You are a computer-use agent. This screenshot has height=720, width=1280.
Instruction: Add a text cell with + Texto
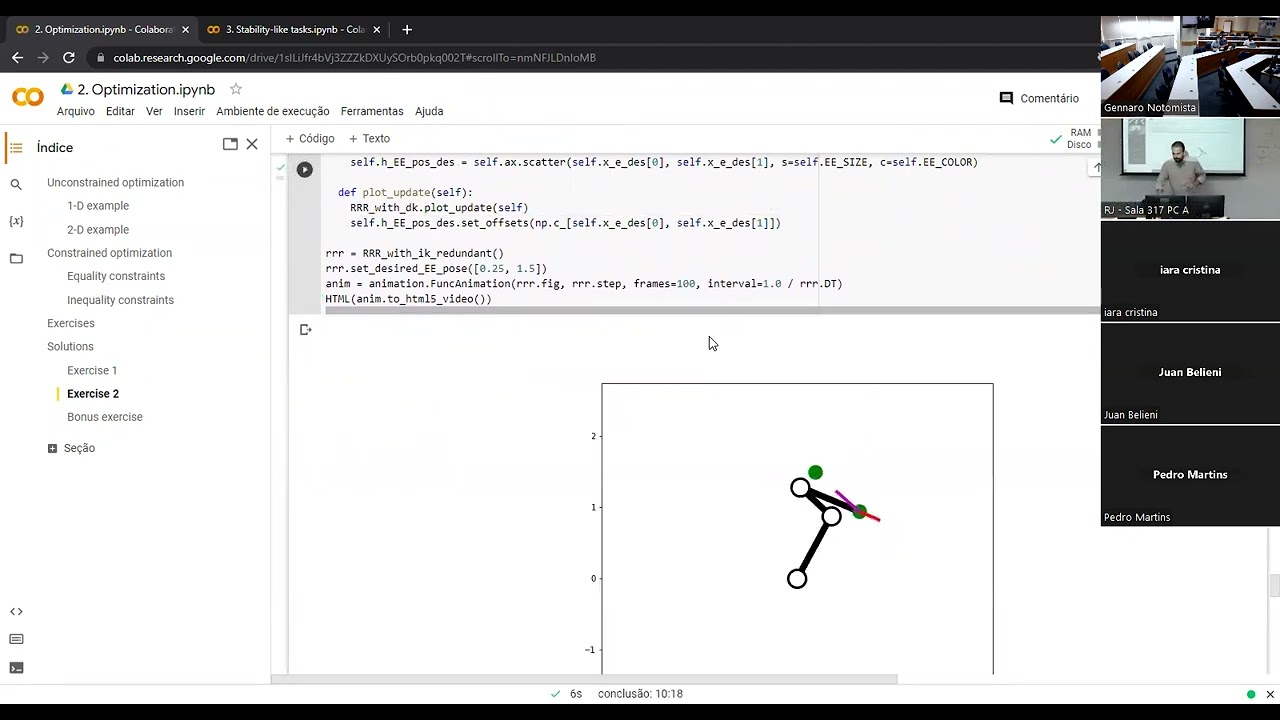369,139
